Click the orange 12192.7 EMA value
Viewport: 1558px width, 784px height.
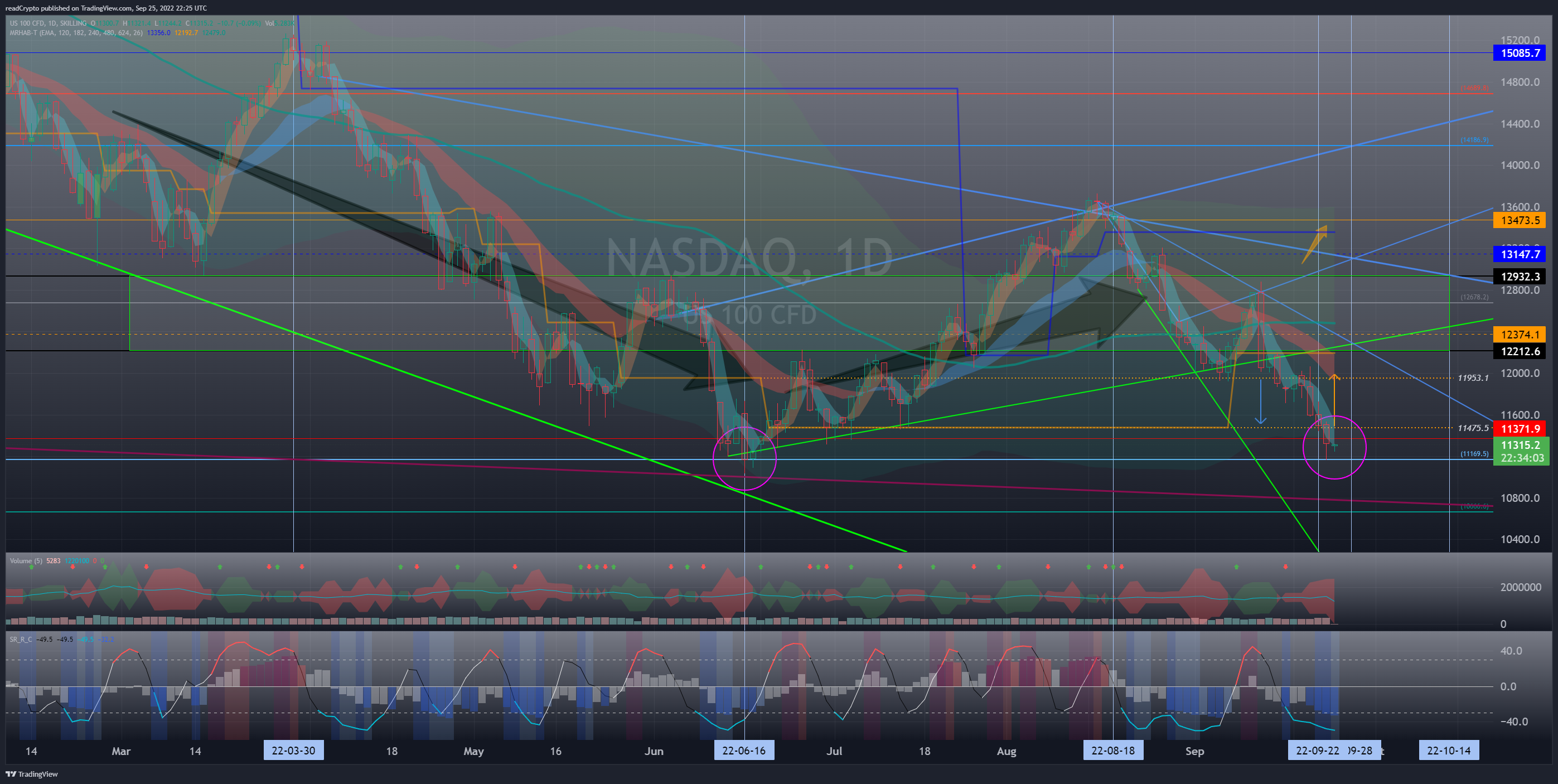(x=186, y=33)
